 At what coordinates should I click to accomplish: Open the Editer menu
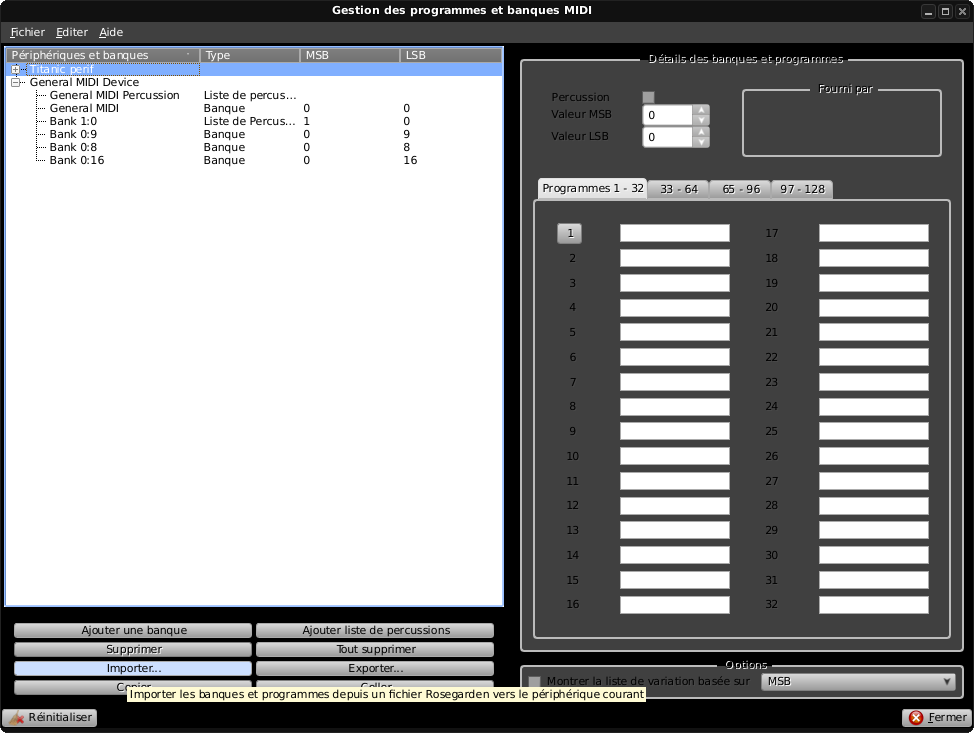(72, 32)
